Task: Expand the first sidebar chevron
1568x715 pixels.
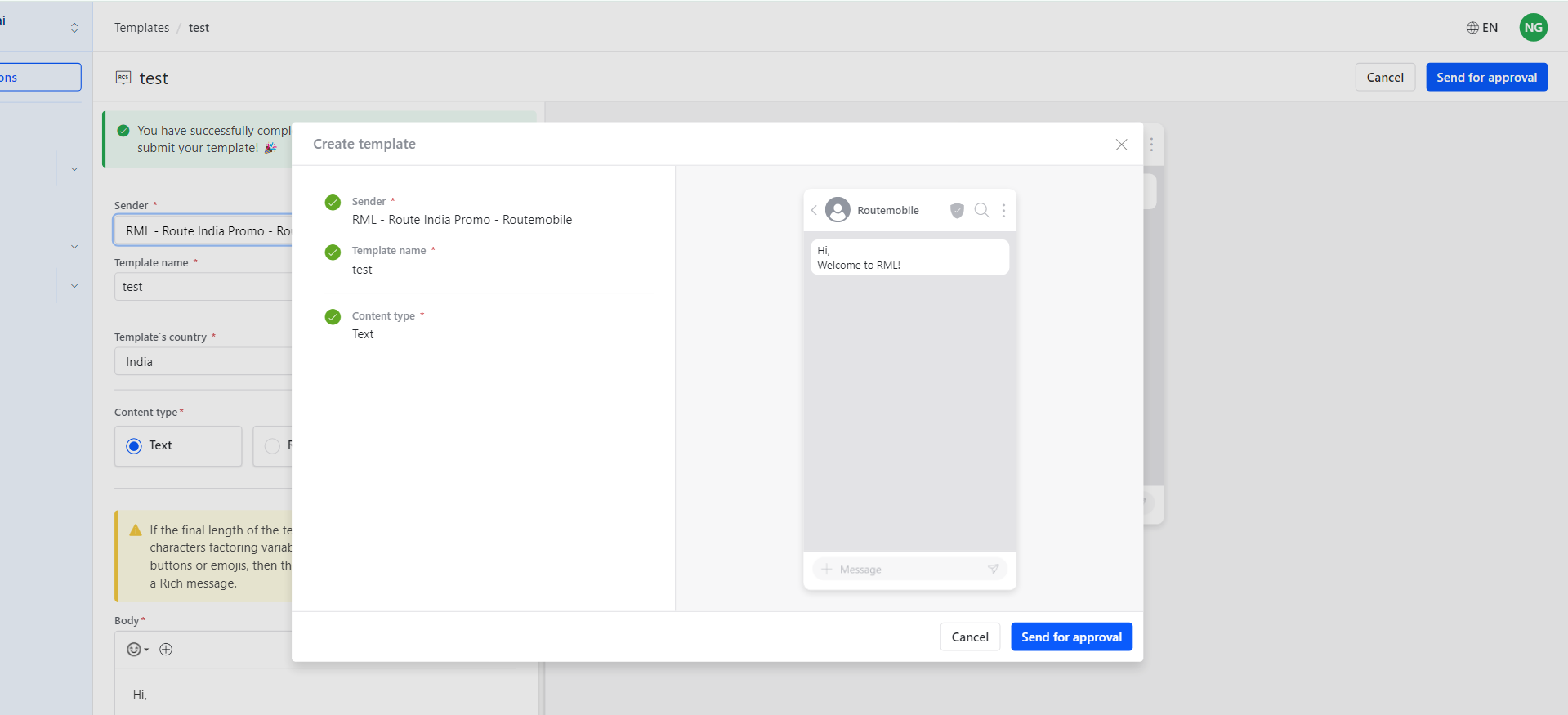Action: pyautogui.click(x=74, y=169)
